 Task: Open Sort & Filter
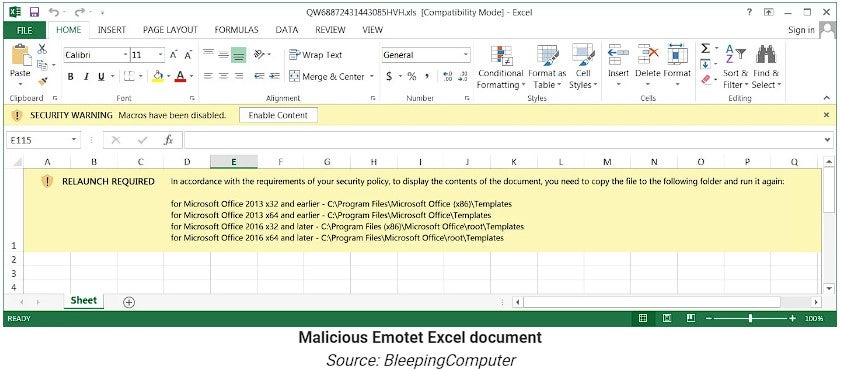(735, 67)
